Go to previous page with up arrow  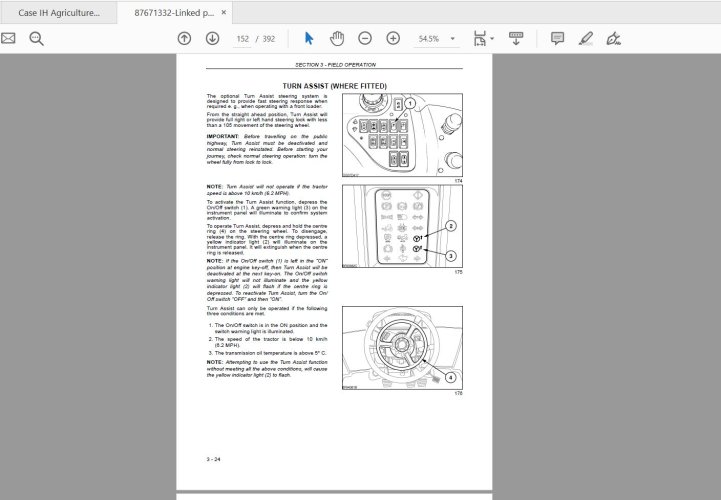coord(184,38)
